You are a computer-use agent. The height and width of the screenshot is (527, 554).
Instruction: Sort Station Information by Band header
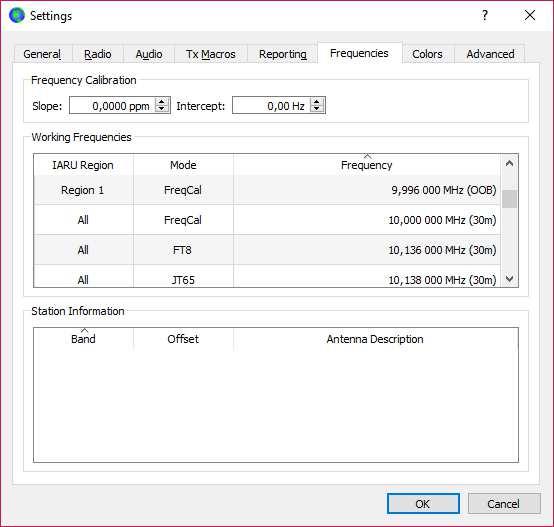tap(83, 339)
